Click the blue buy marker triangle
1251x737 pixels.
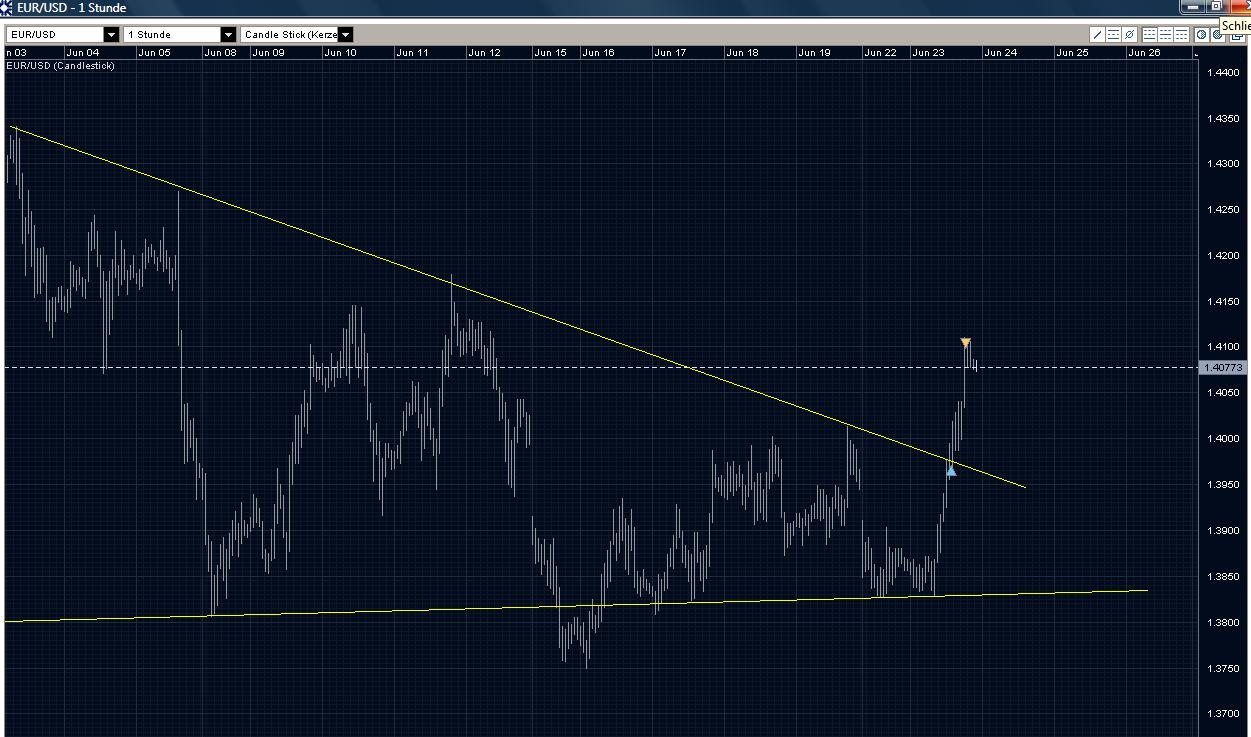click(951, 470)
